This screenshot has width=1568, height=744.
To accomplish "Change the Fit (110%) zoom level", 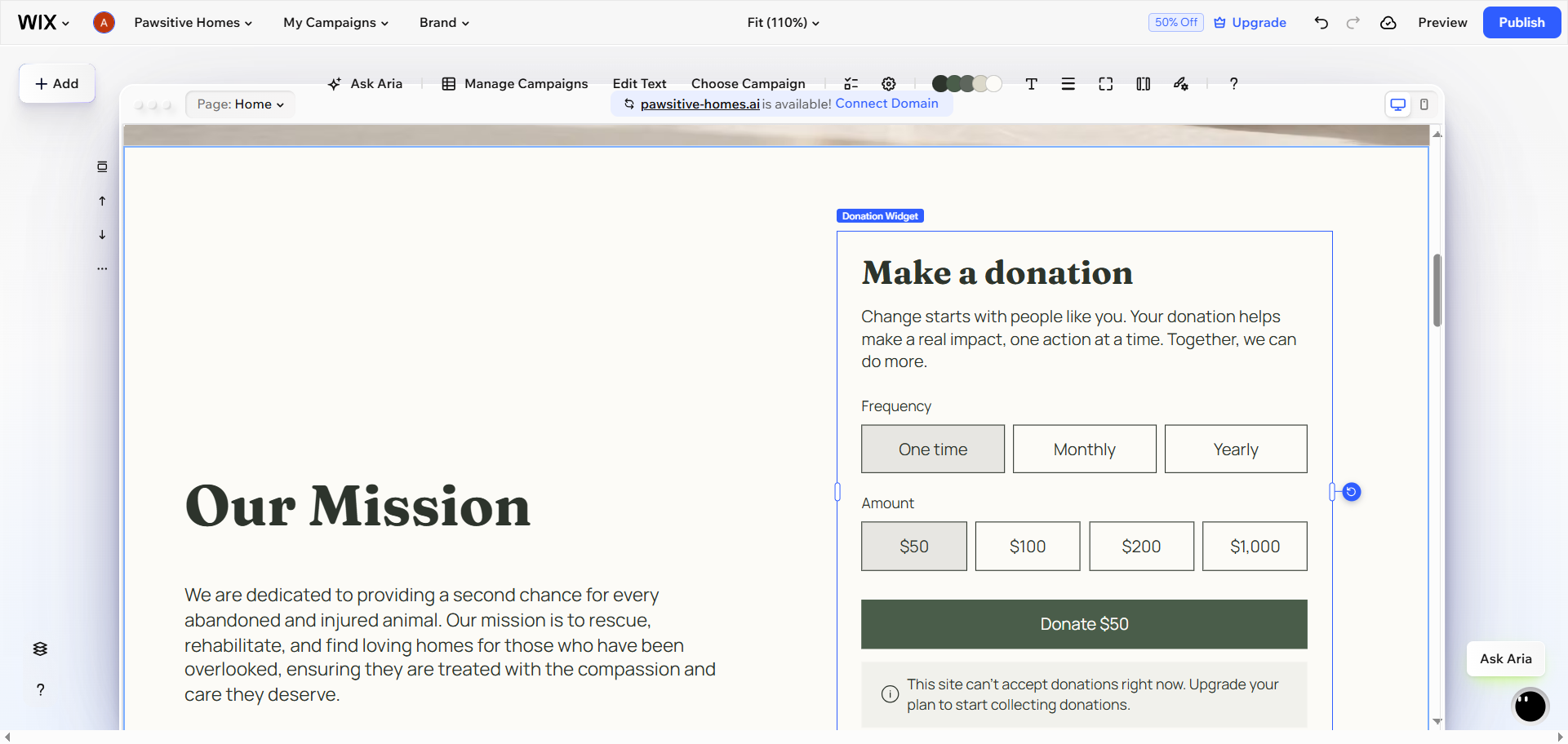I will [783, 23].
